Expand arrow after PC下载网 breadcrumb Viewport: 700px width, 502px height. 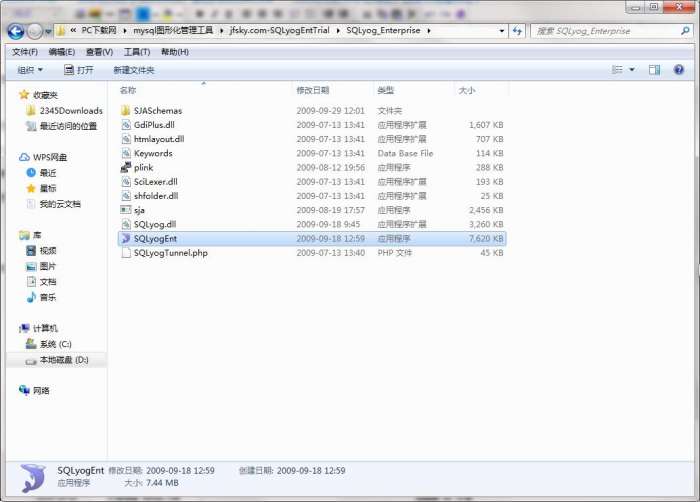[125, 31]
